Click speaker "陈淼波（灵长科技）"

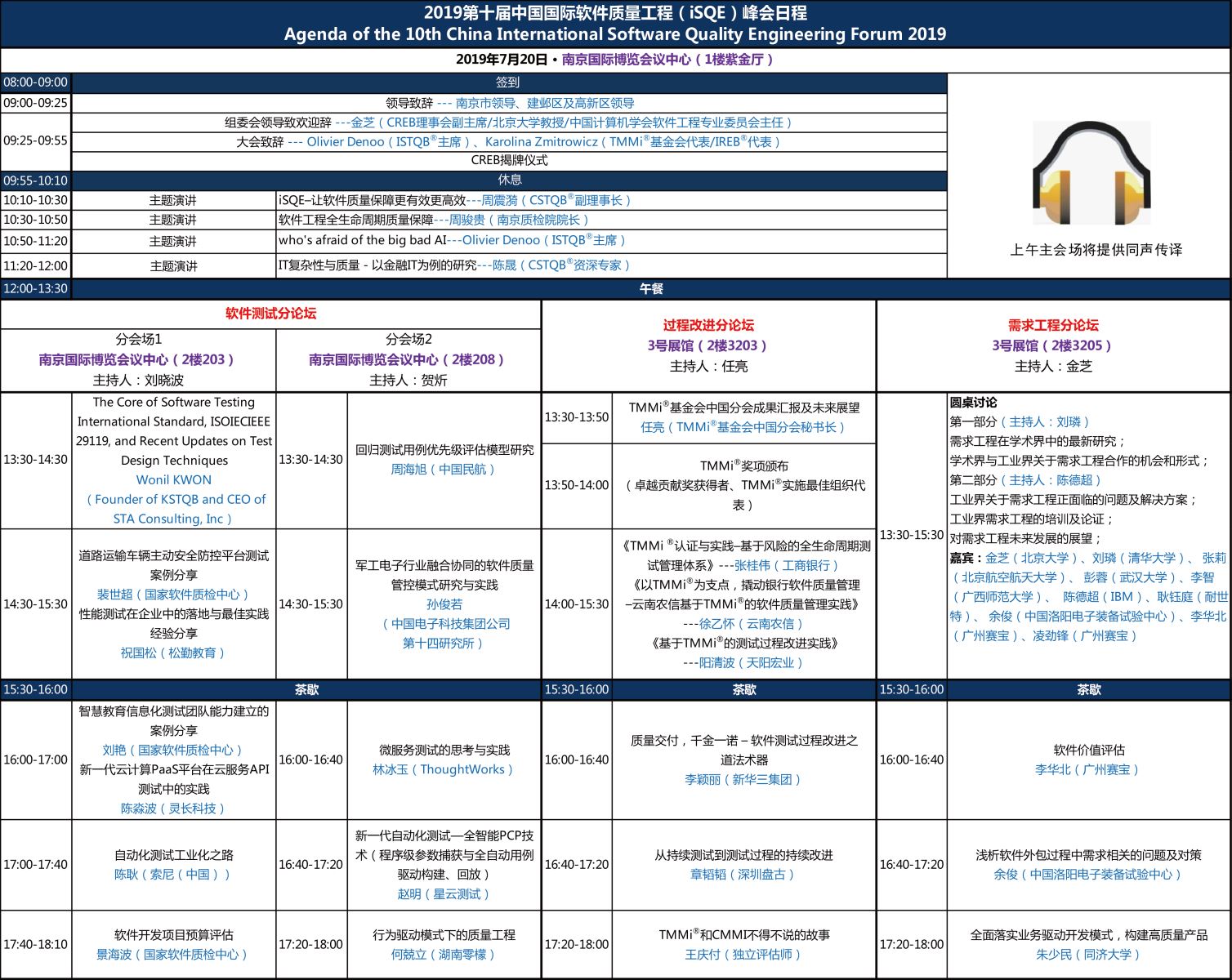pyautogui.click(x=173, y=808)
